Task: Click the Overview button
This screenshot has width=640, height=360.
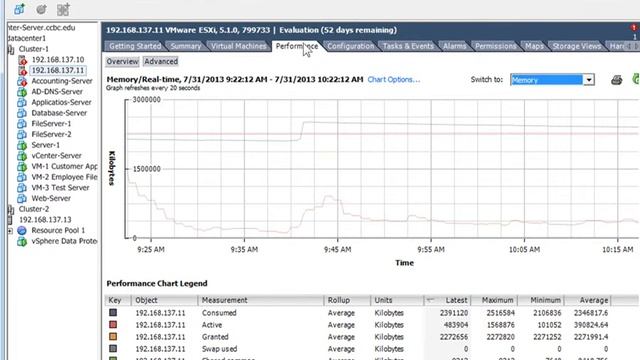Action: [122, 62]
